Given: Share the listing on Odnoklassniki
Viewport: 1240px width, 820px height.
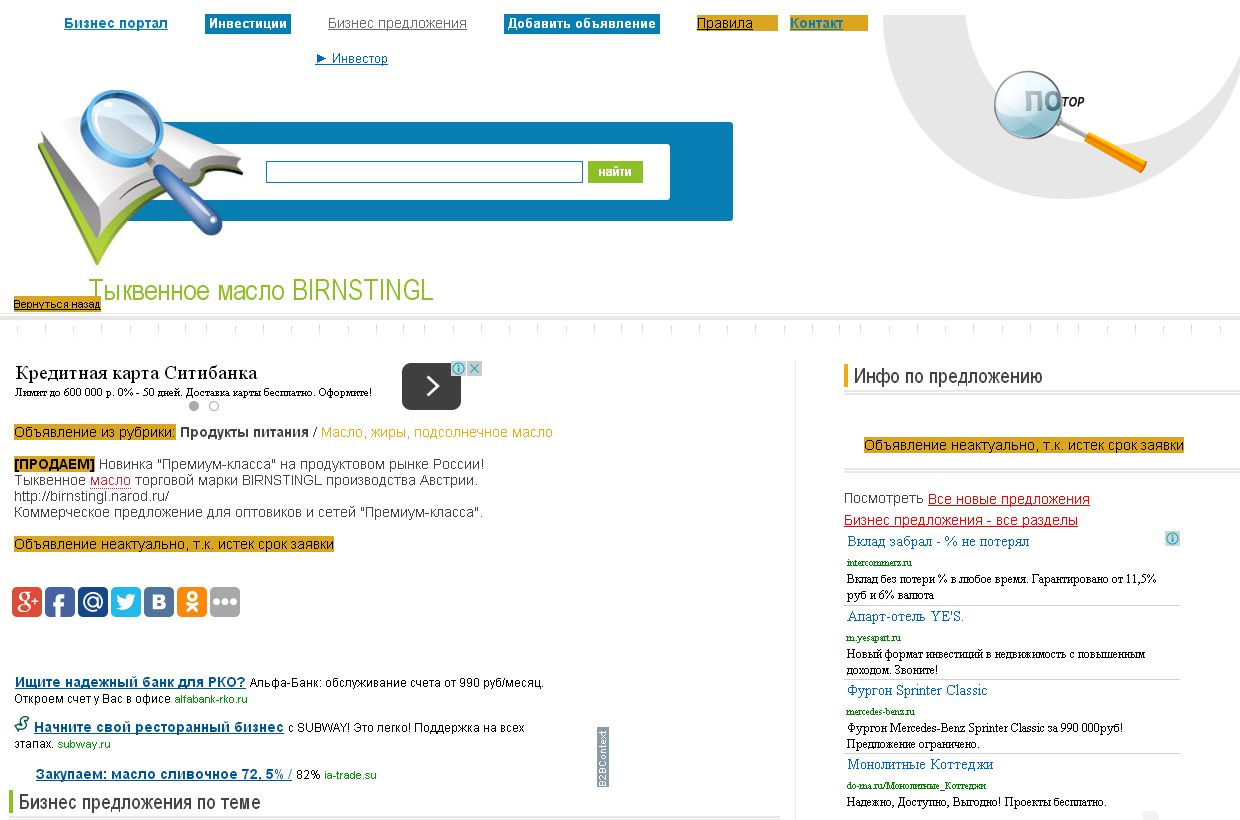Looking at the screenshot, I should point(192,602).
